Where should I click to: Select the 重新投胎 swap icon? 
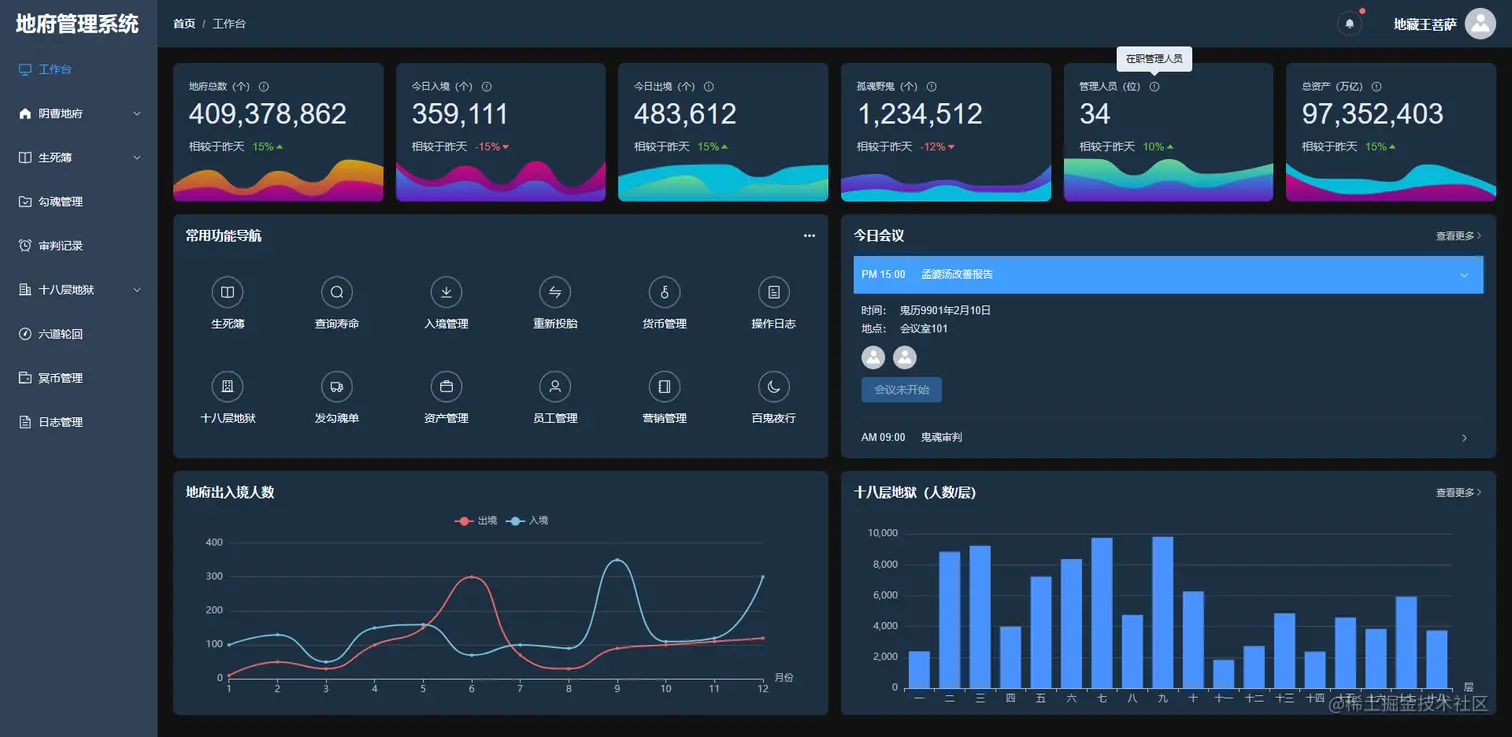555,292
